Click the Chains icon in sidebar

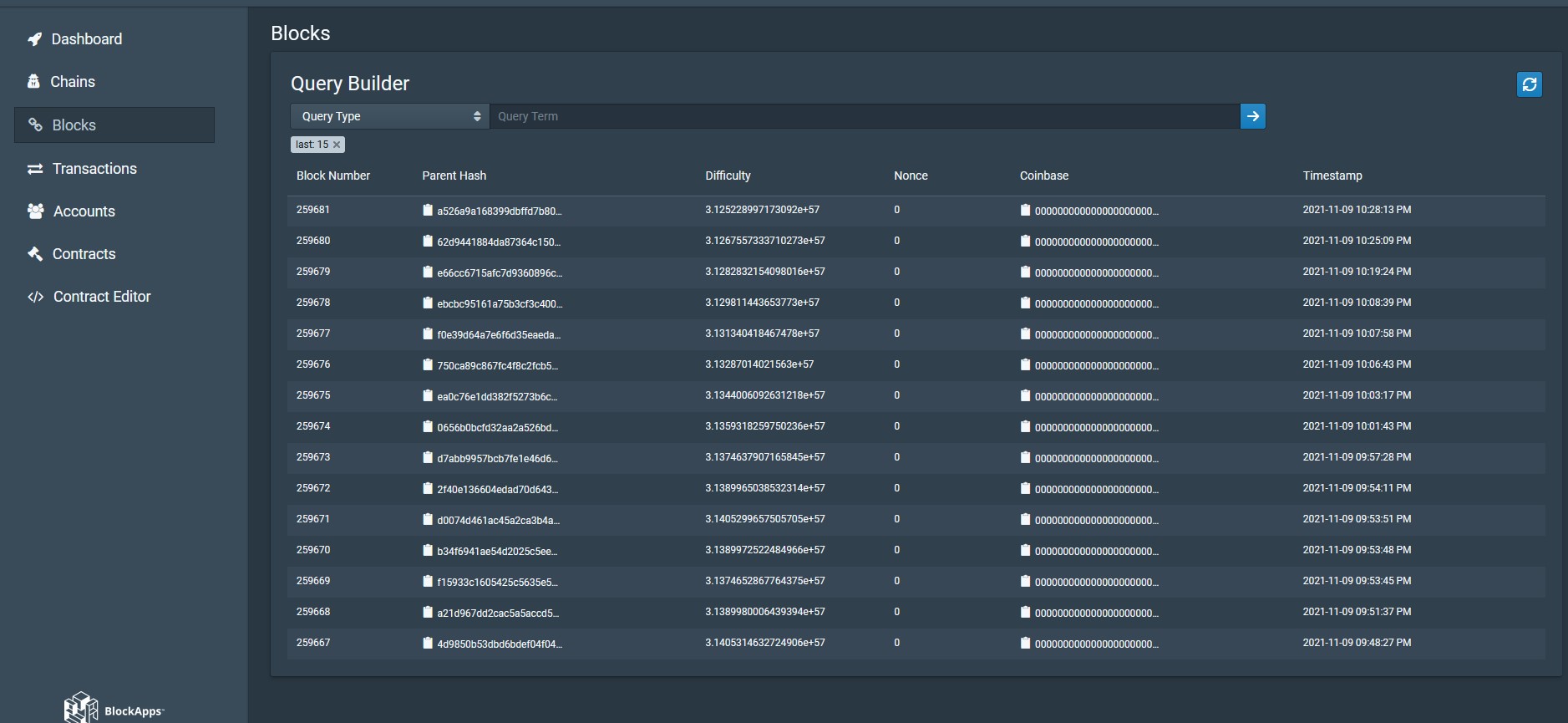(33, 81)
